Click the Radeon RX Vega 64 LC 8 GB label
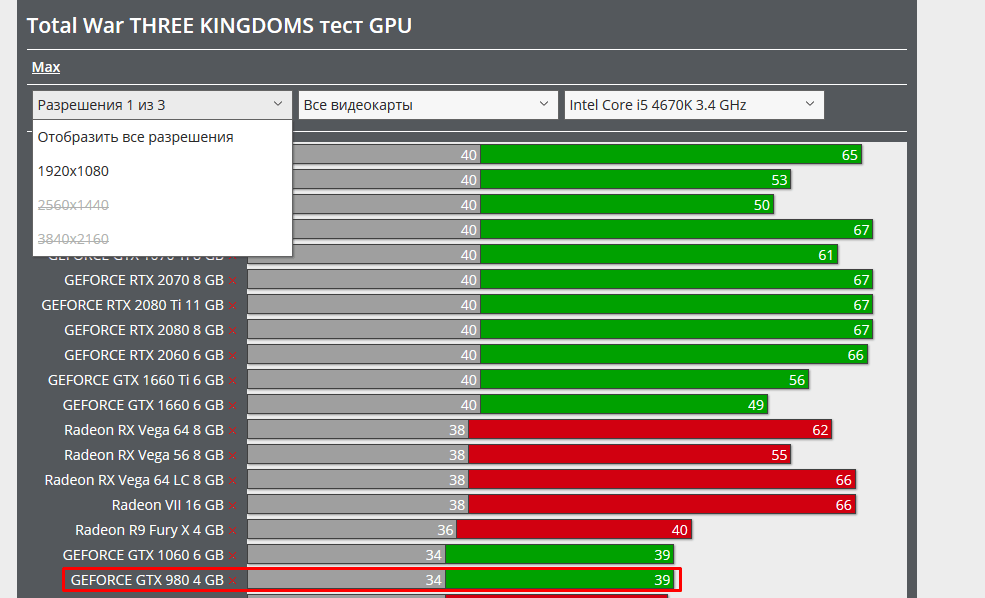This screenshot has width=985, height=598. click(x=134, y=481)
